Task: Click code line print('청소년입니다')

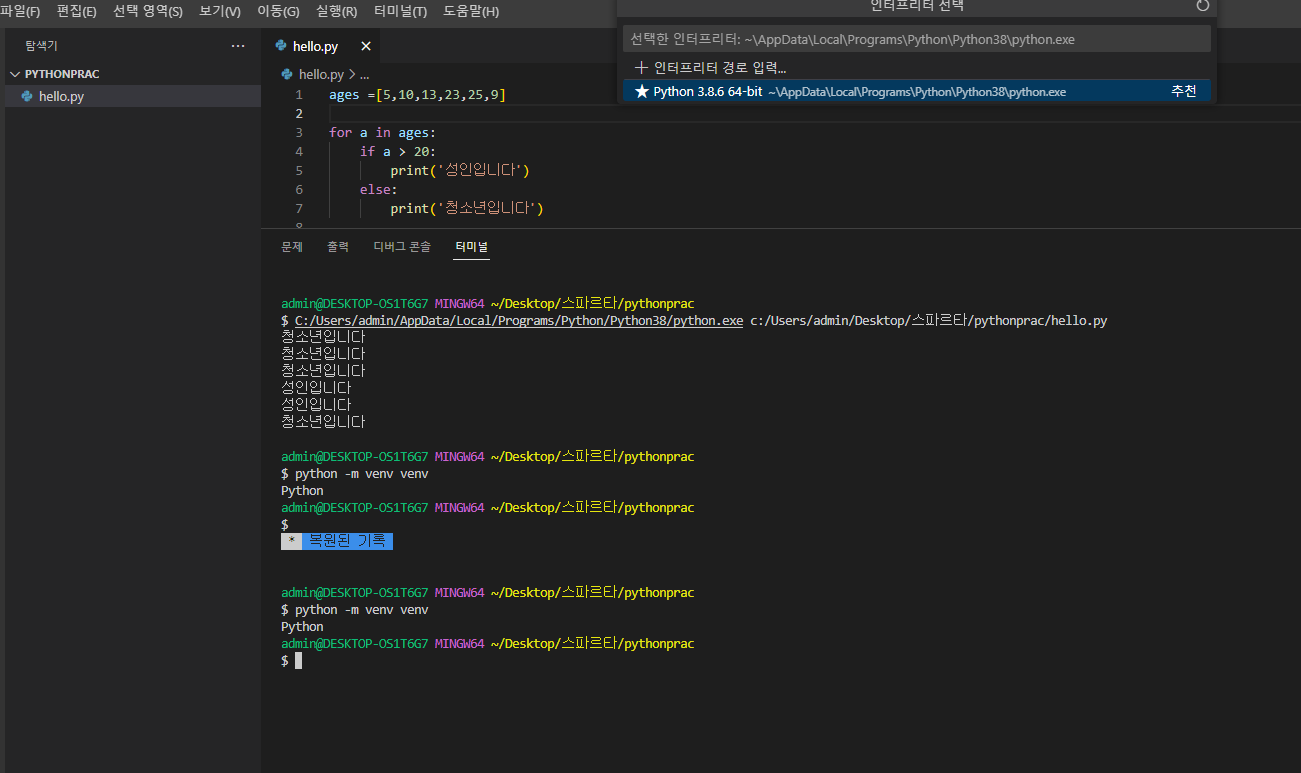Action: pos(467,208)
